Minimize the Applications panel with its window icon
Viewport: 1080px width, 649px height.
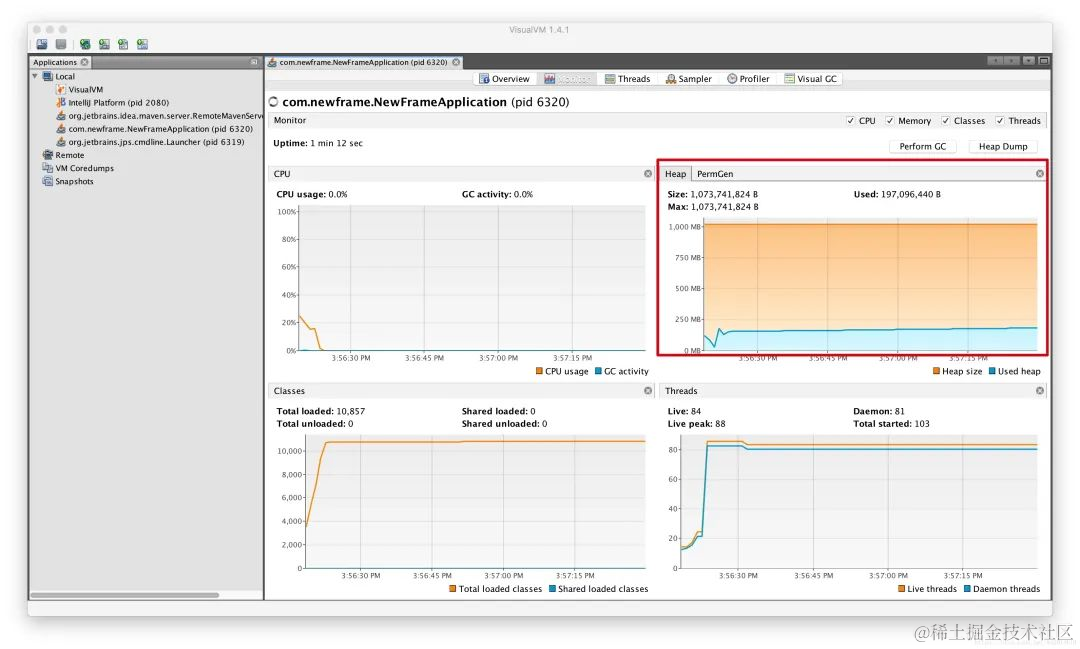click(x=254, y=62)
